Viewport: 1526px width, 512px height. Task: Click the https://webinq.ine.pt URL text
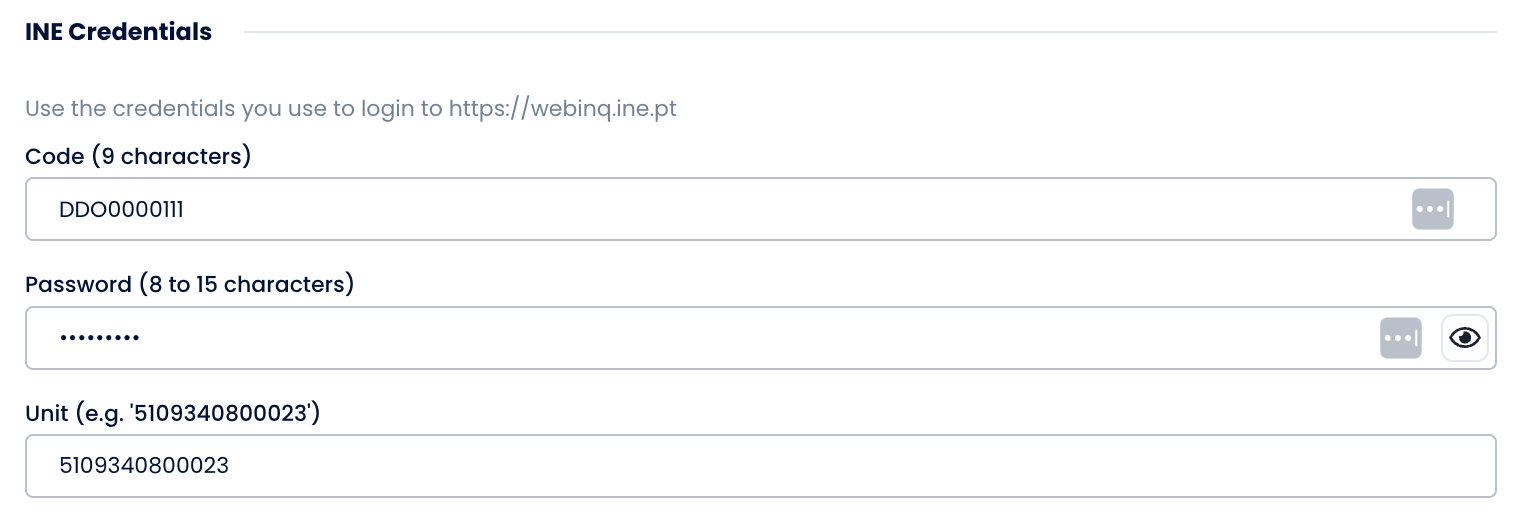[562, 108]
